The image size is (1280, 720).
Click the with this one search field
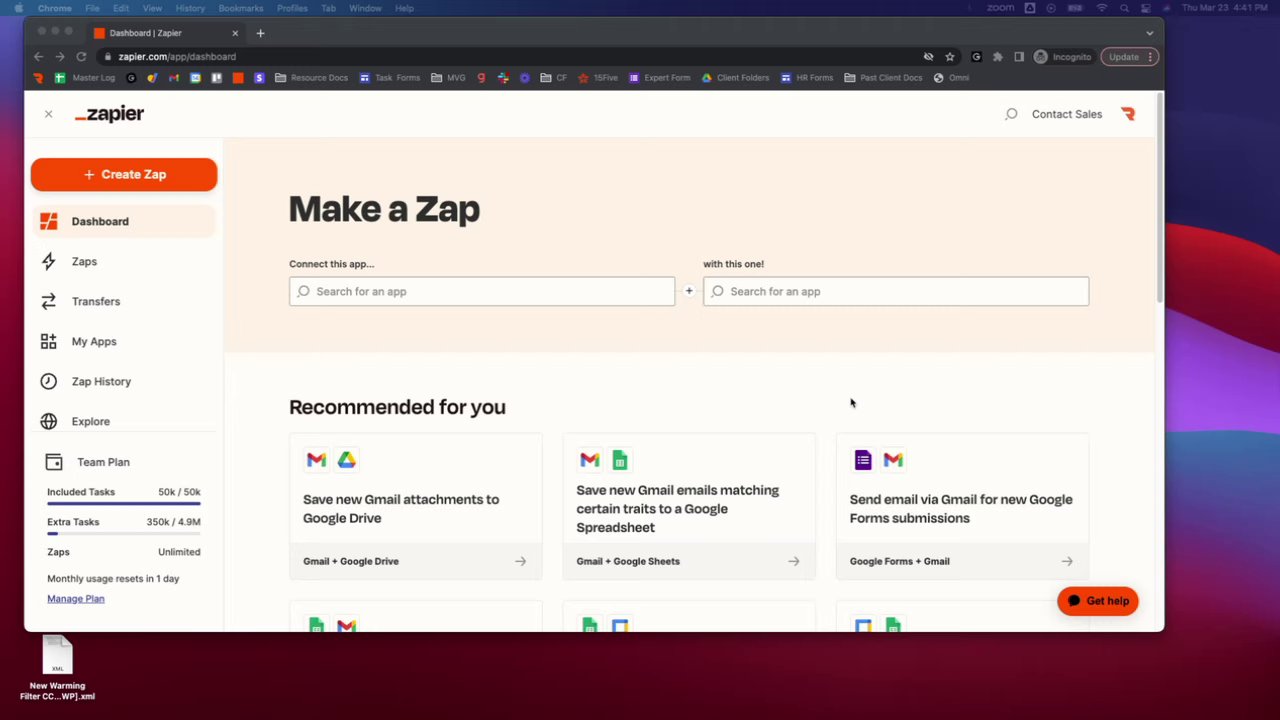pyautogui.click(x=896, y=291)
